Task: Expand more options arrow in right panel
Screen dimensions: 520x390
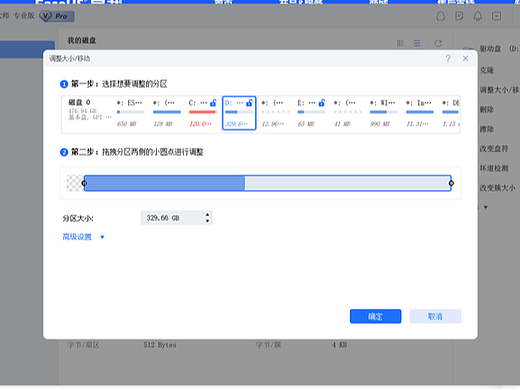Action: click(x=486, y=207)
